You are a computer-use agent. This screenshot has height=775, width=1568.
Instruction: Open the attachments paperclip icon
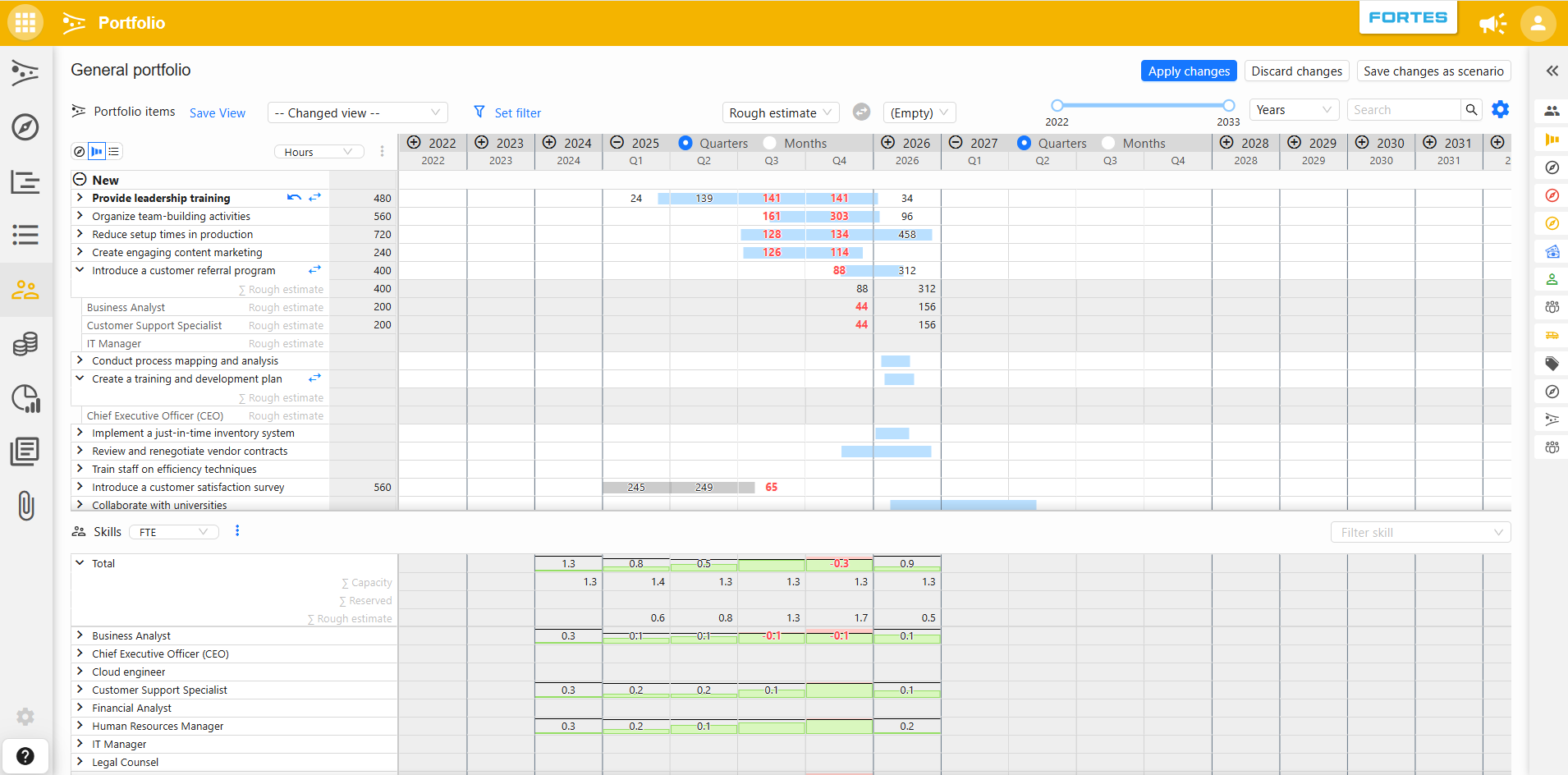pos(25,505)
